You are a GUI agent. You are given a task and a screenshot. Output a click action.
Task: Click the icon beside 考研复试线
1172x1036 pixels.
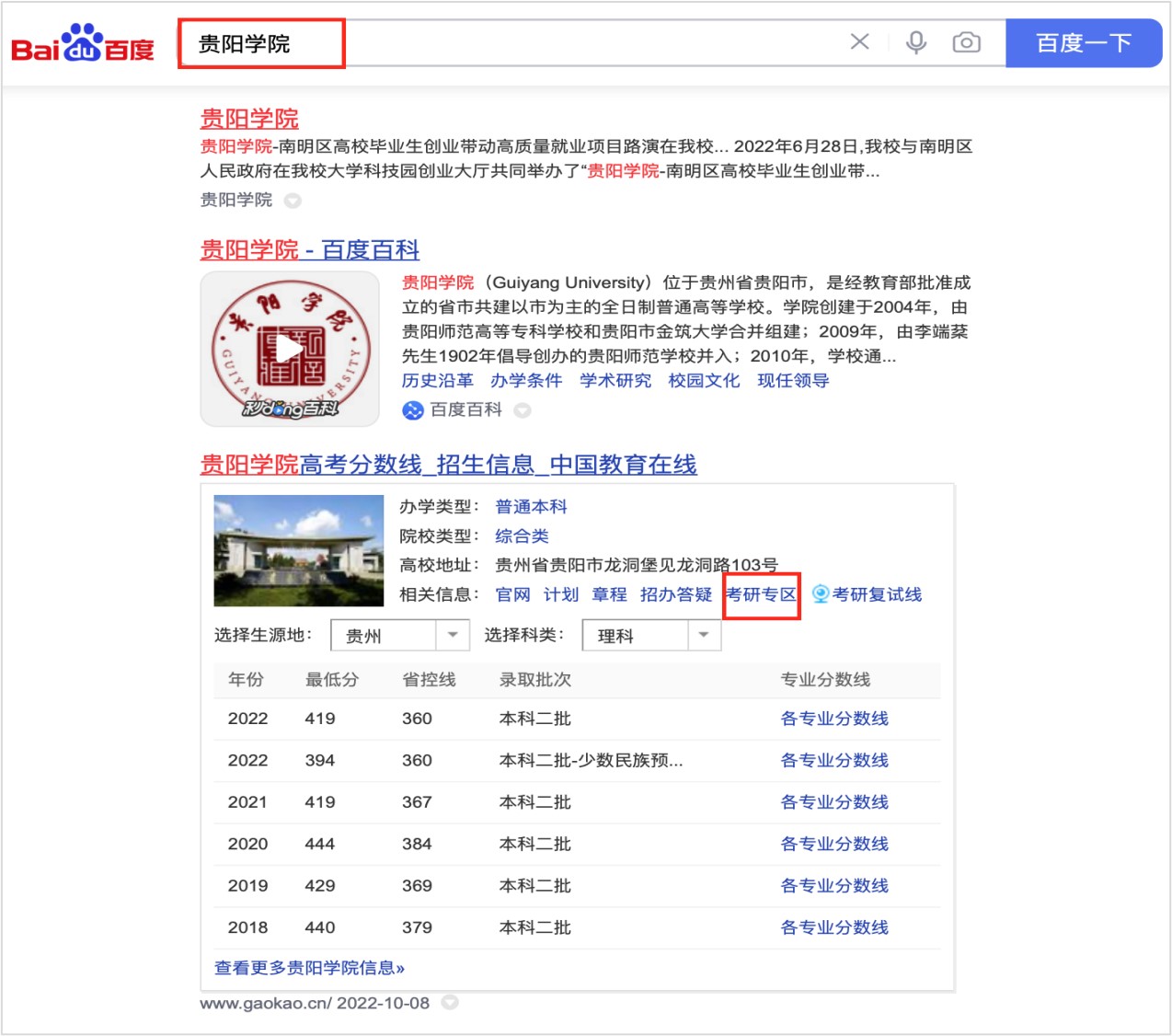pyautogui.click(x=821, y=594)
